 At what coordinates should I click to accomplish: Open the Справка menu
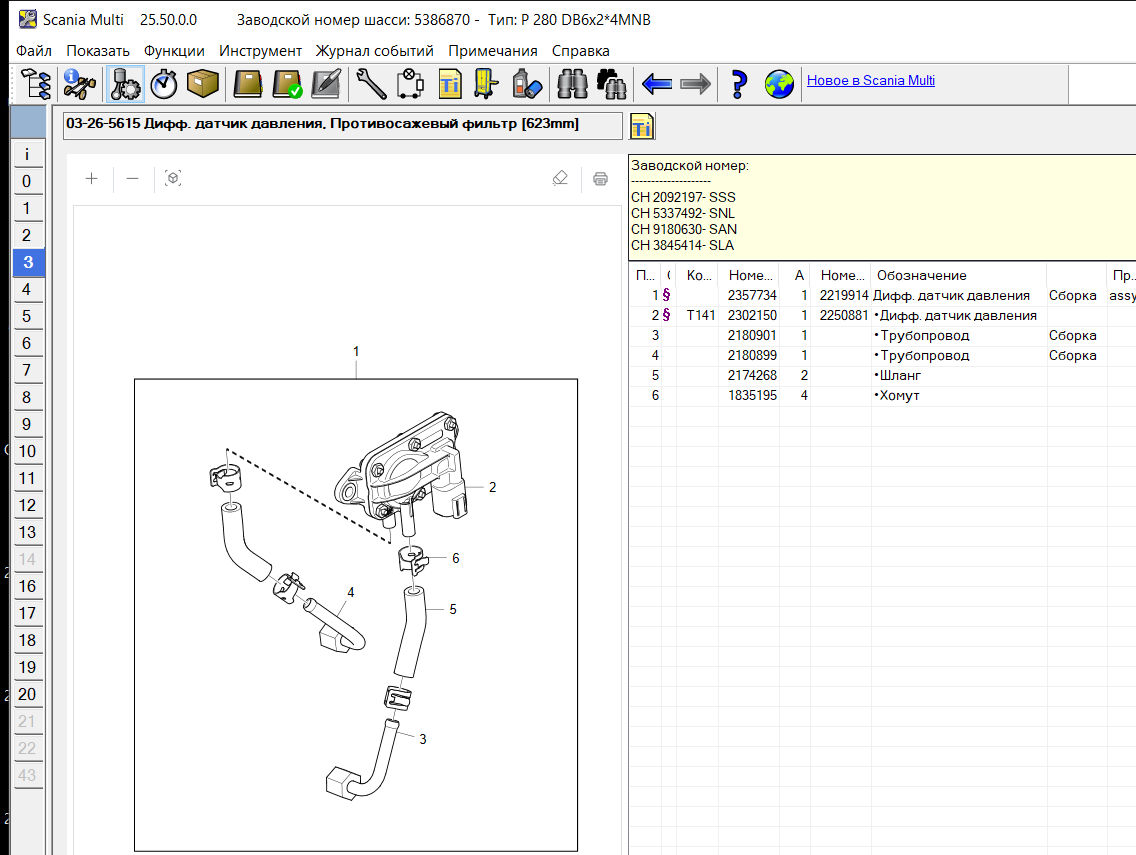tap(580, 51)
